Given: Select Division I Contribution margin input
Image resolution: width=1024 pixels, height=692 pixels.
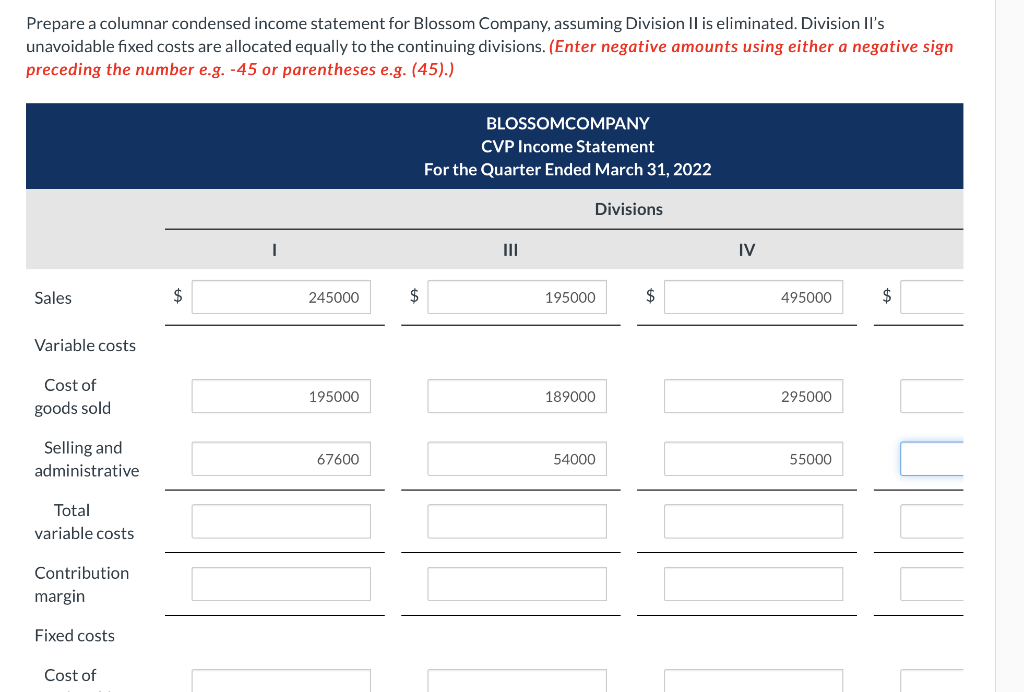Looking at the screenshot, I should 281,584.
